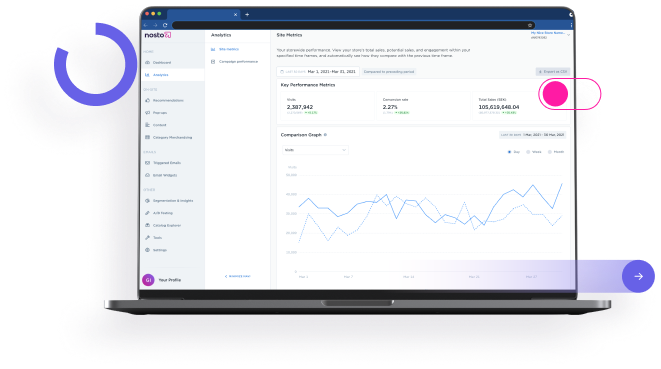Bookmark page with star icon

[x=530, y=25]
